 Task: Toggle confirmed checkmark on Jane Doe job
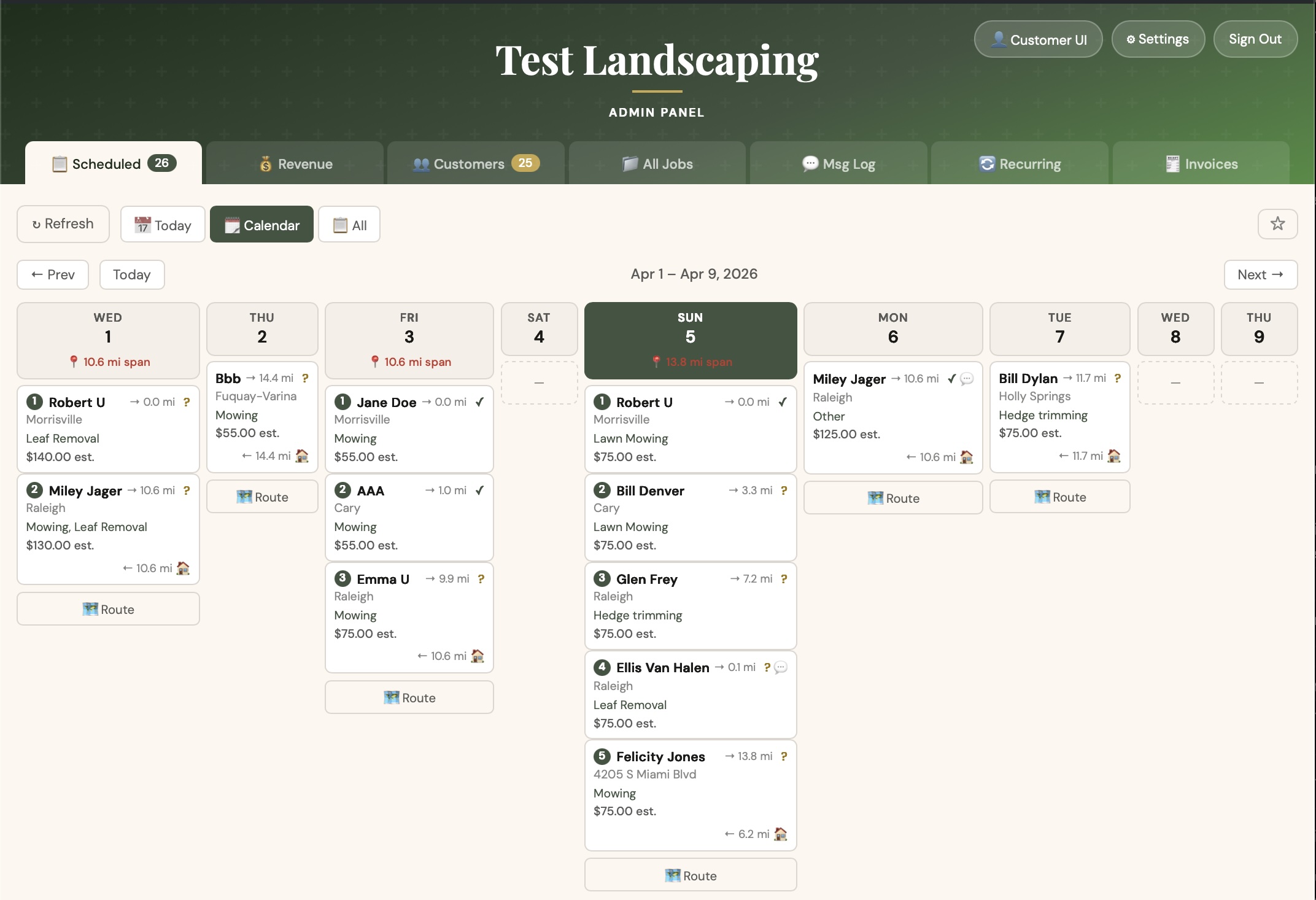tap(479, 402)
